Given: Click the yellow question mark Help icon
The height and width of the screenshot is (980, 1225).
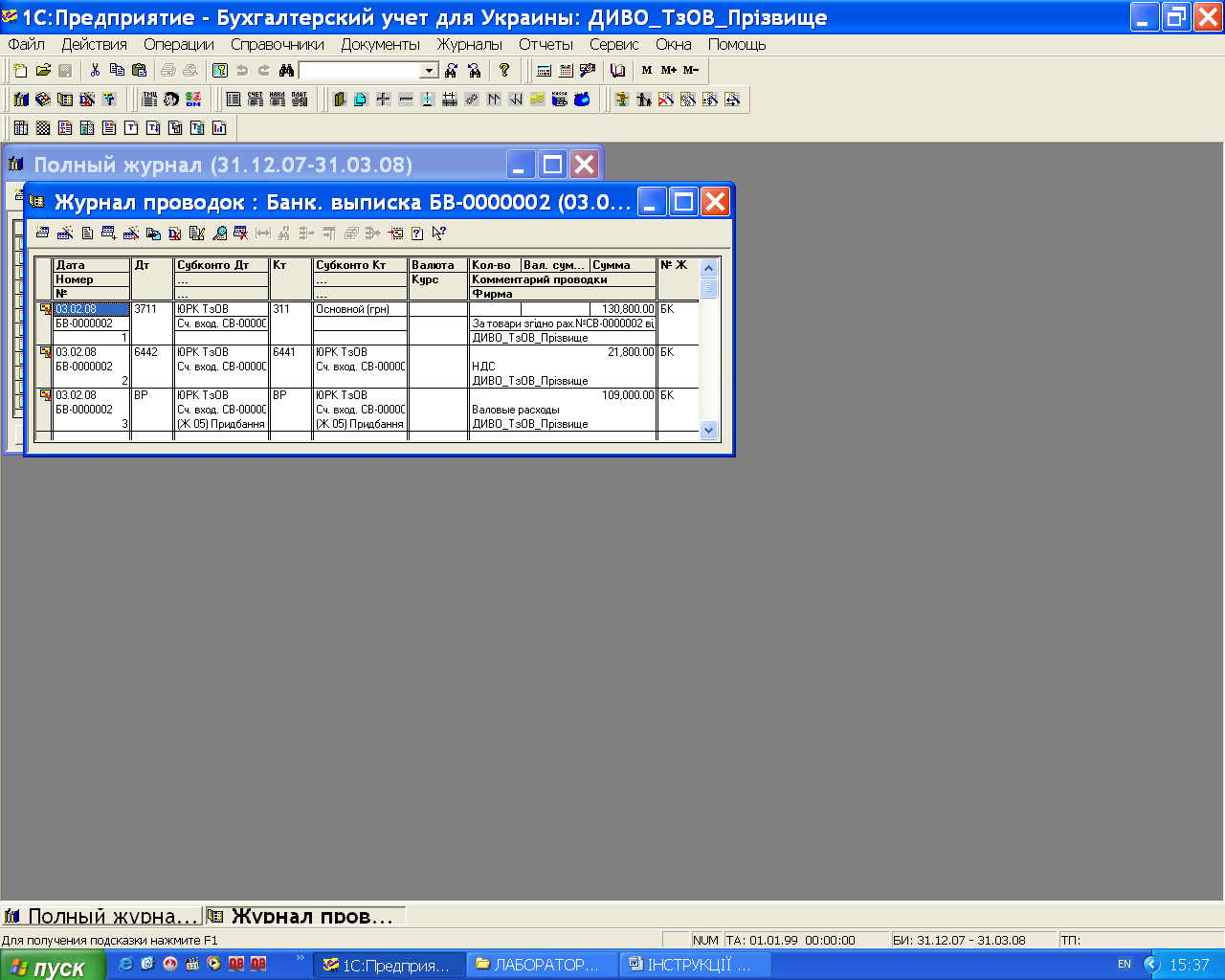Looking at the screenshot, I should 504,70.
